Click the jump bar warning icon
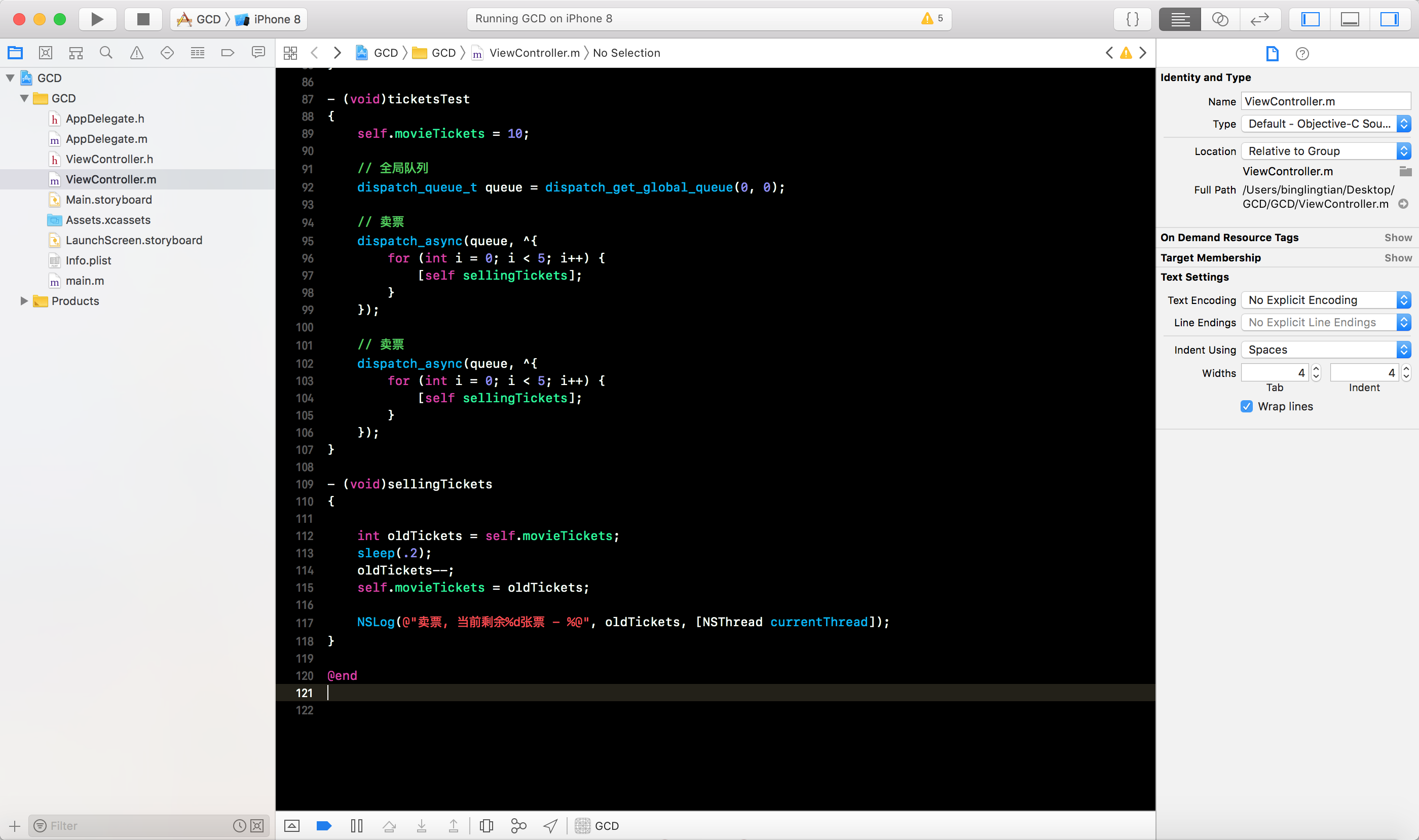1419x840 pixels. click(x=1126, y=53)
